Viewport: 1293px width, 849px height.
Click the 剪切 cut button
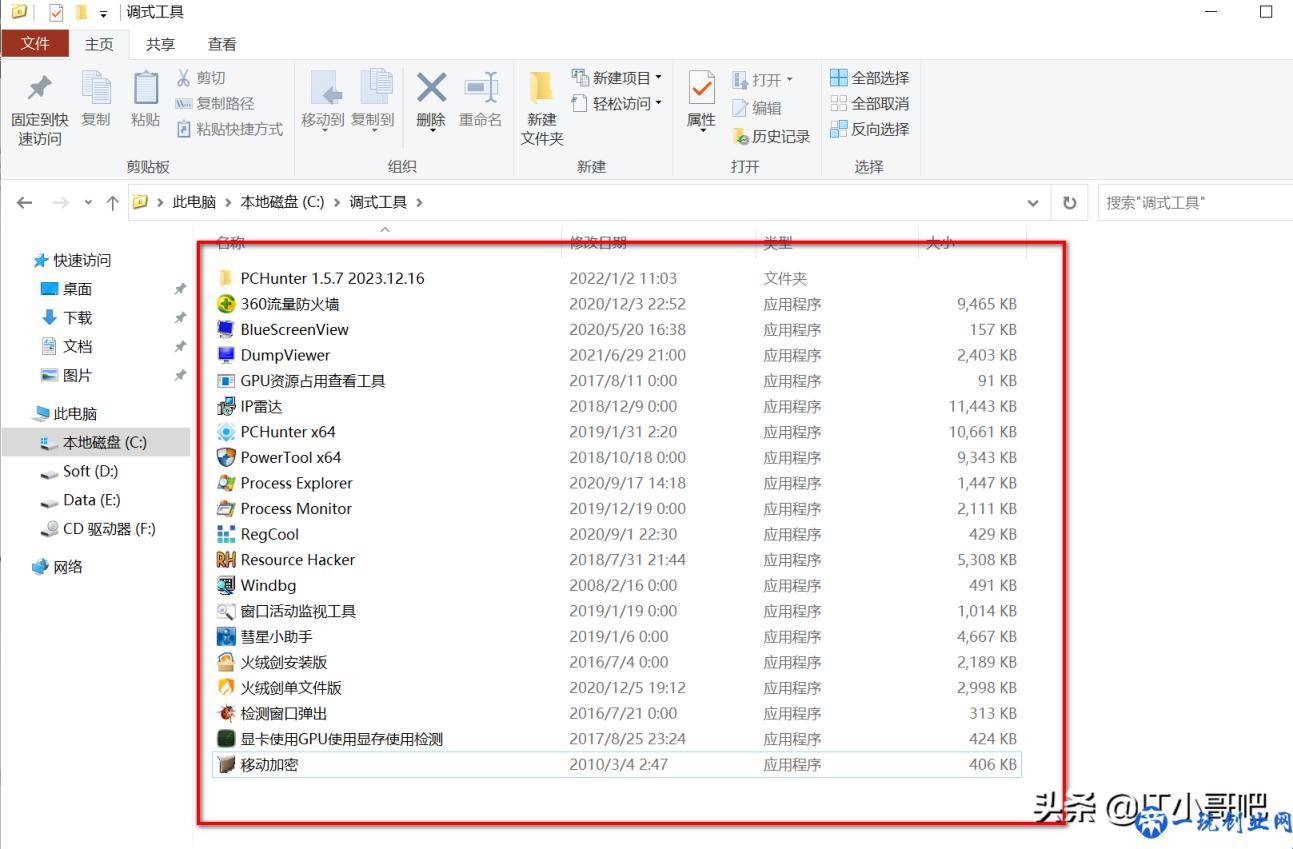point(201,77)
